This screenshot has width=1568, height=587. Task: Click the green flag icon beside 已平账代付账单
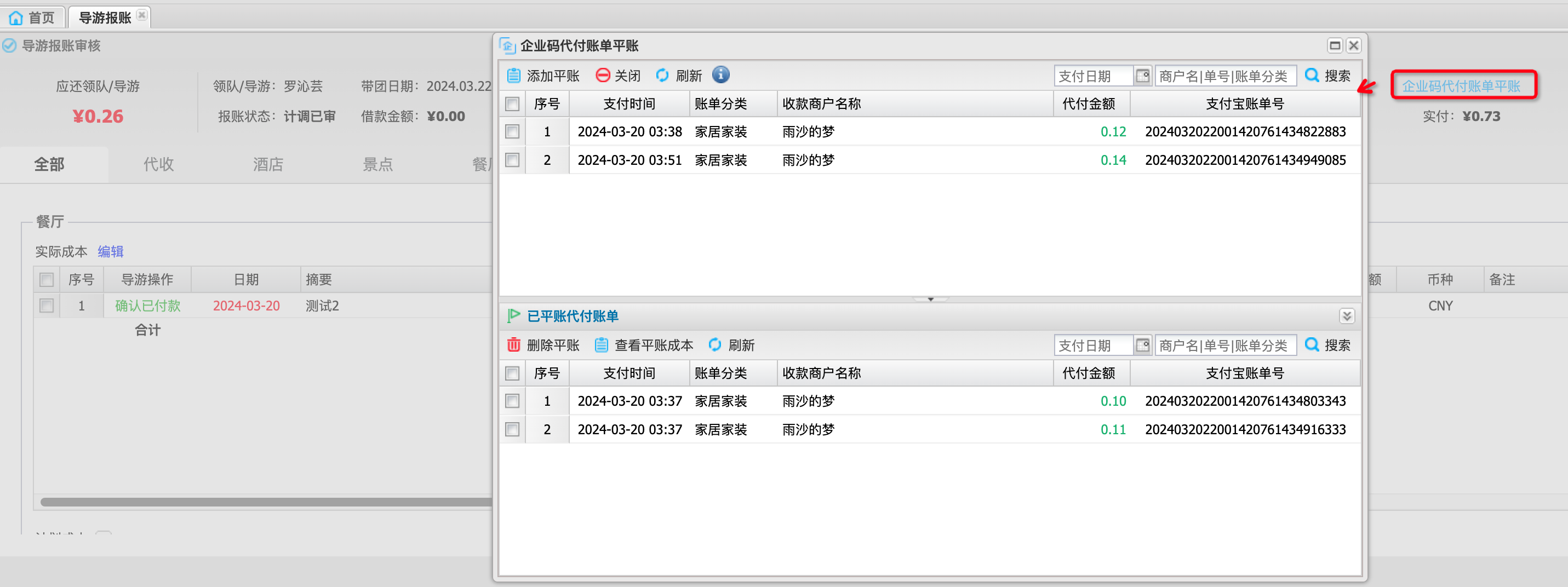(514, 315)
